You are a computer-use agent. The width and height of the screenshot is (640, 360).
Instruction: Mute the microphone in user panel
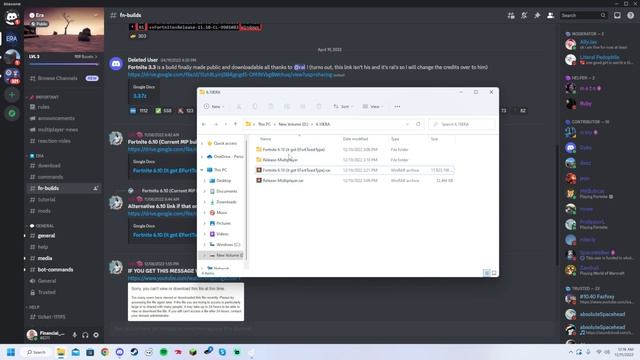[x=74, y=335]
